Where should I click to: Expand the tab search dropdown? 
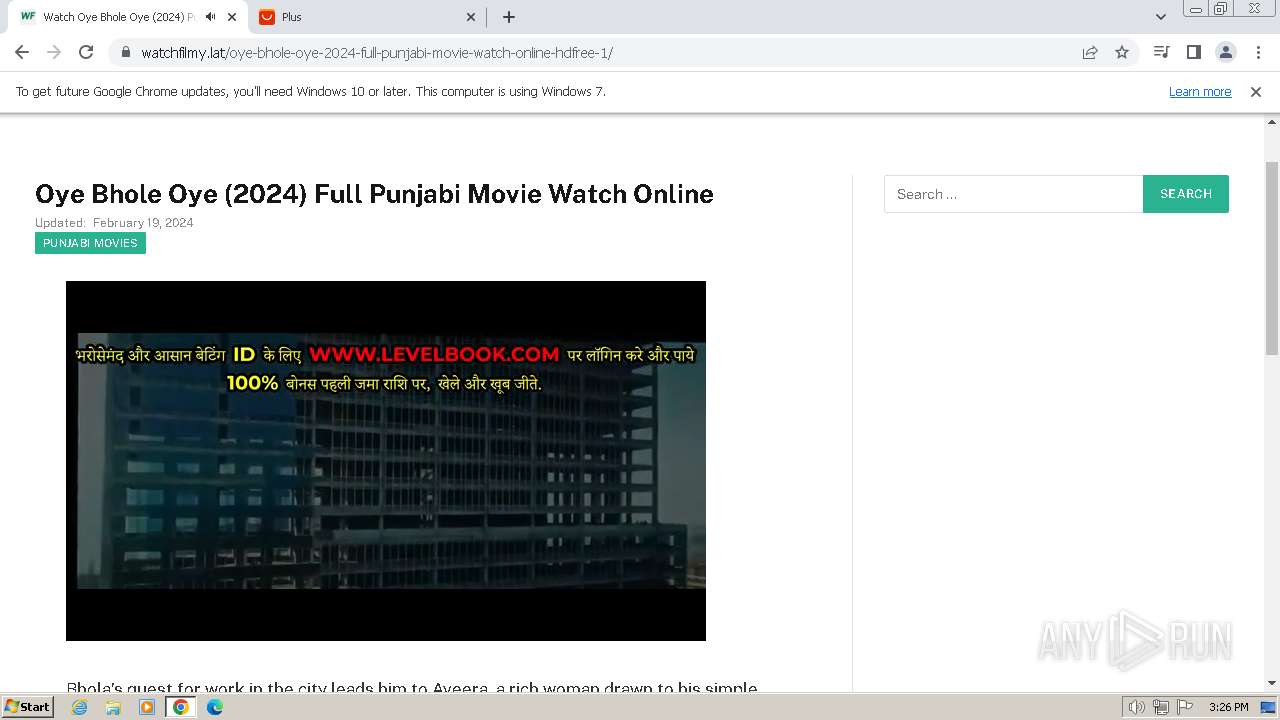tap(1161, 17)
